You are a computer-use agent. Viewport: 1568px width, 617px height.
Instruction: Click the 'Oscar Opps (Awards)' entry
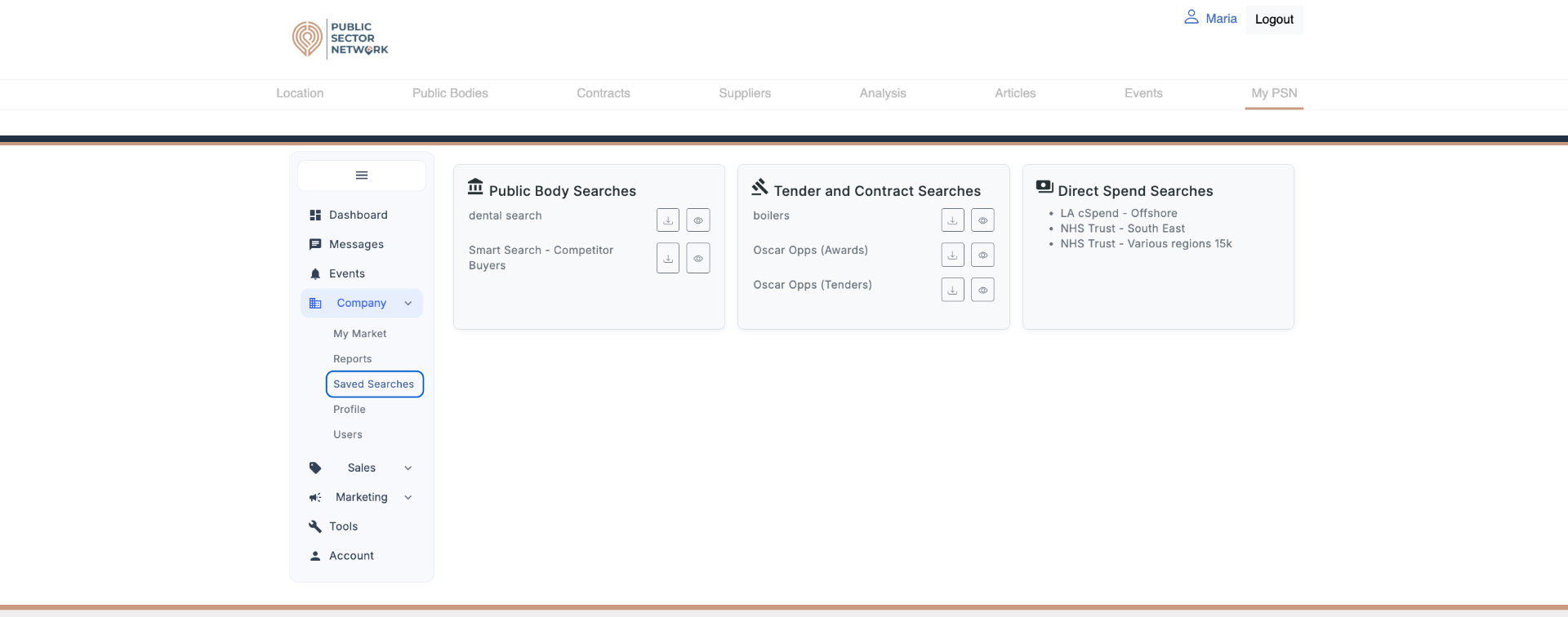(810, 251)
